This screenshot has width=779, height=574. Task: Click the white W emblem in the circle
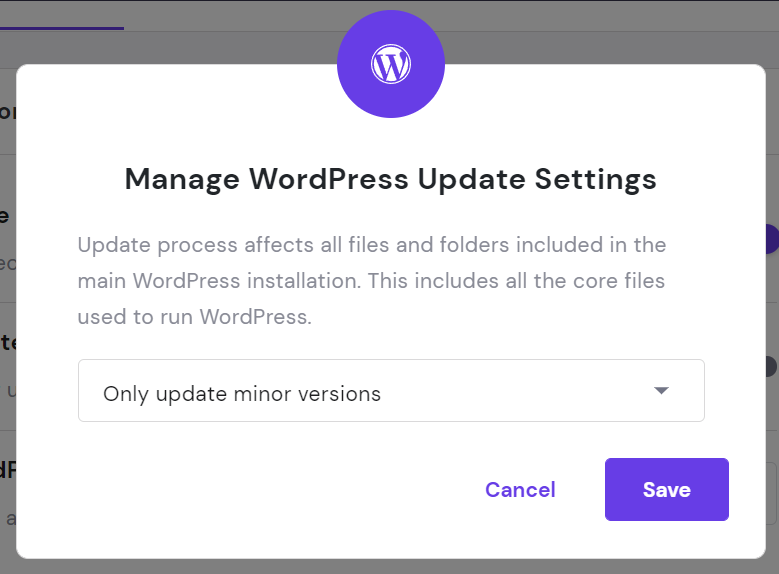click(391, 65)
